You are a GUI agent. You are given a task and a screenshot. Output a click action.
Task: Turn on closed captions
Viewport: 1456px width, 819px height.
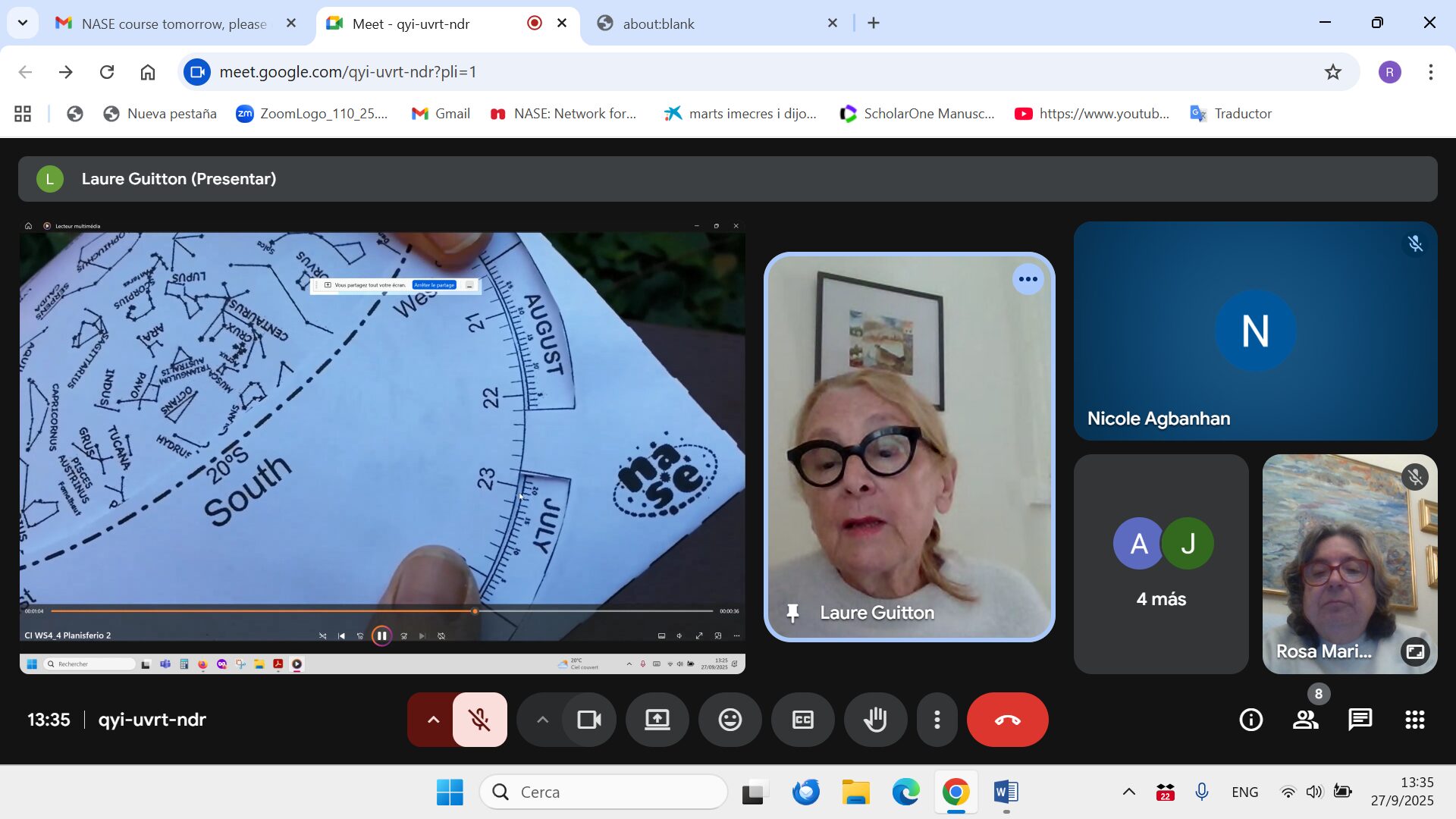coord(802,720)
